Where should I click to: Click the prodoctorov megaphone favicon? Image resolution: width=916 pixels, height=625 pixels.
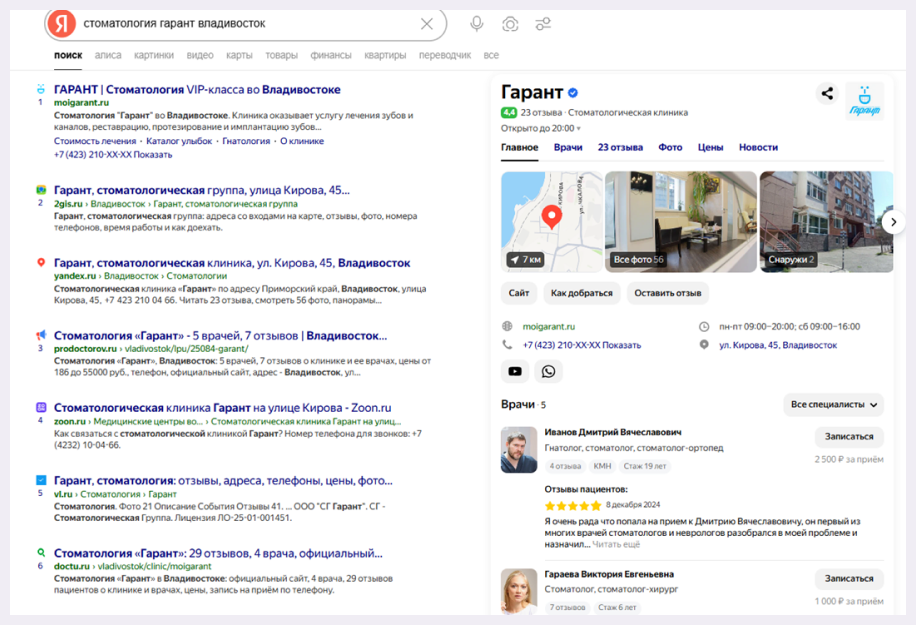click(x=41, y=335)
